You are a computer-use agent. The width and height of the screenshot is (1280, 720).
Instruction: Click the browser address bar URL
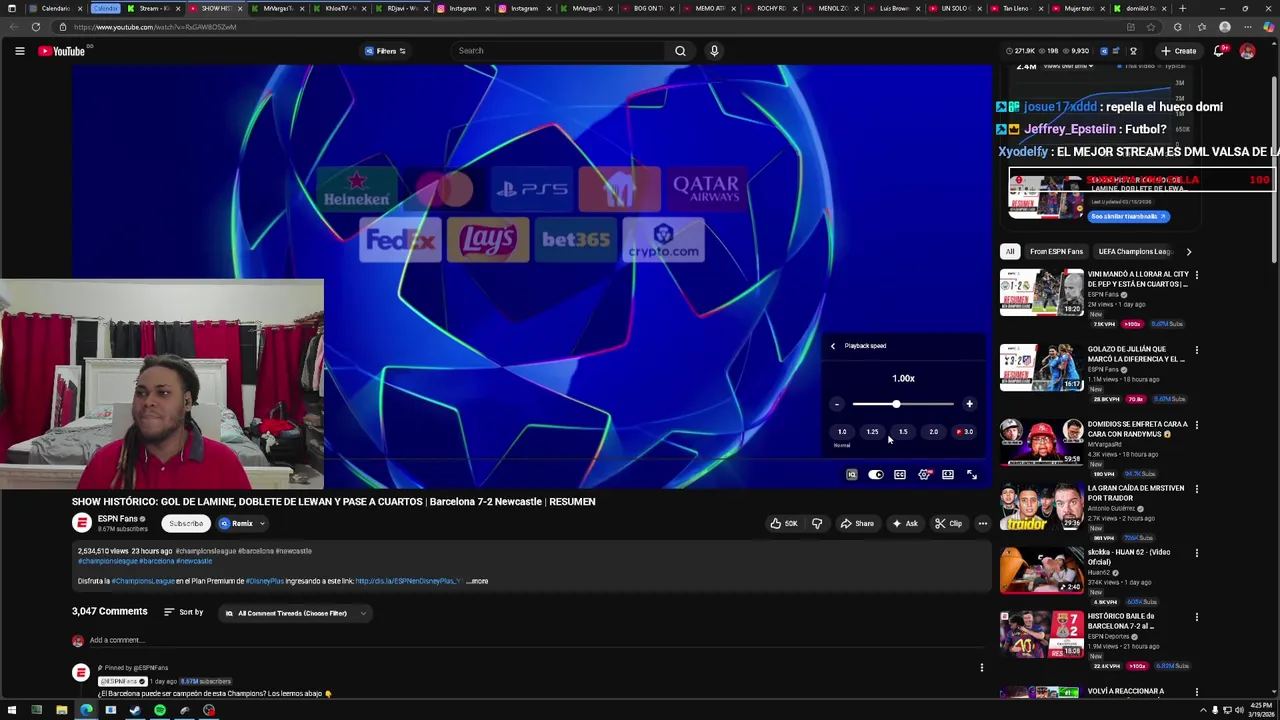(x=154, y=27)
